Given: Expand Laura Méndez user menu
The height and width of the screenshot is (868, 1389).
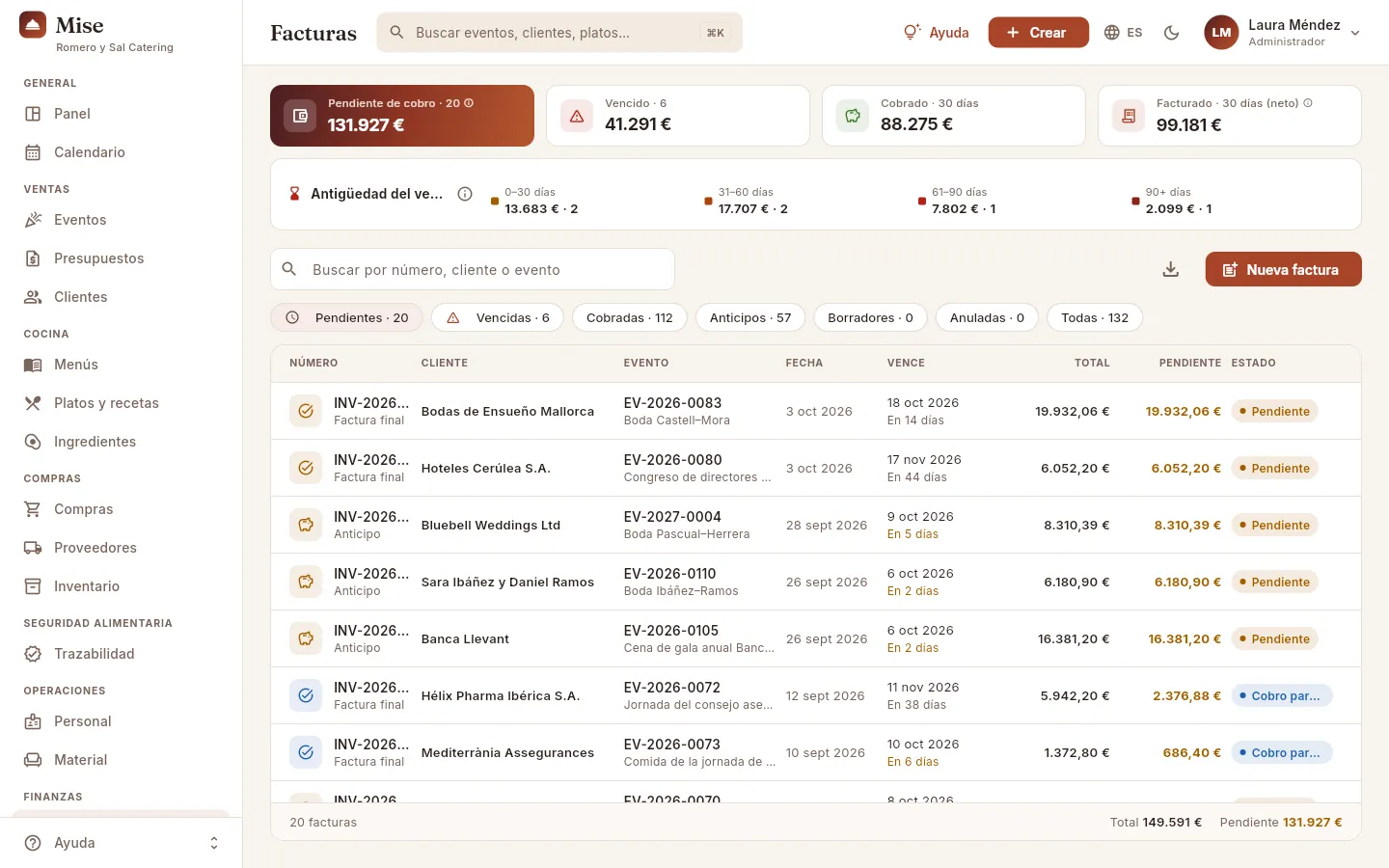Looking at the screenshot, I should [x=1283, y=33].
